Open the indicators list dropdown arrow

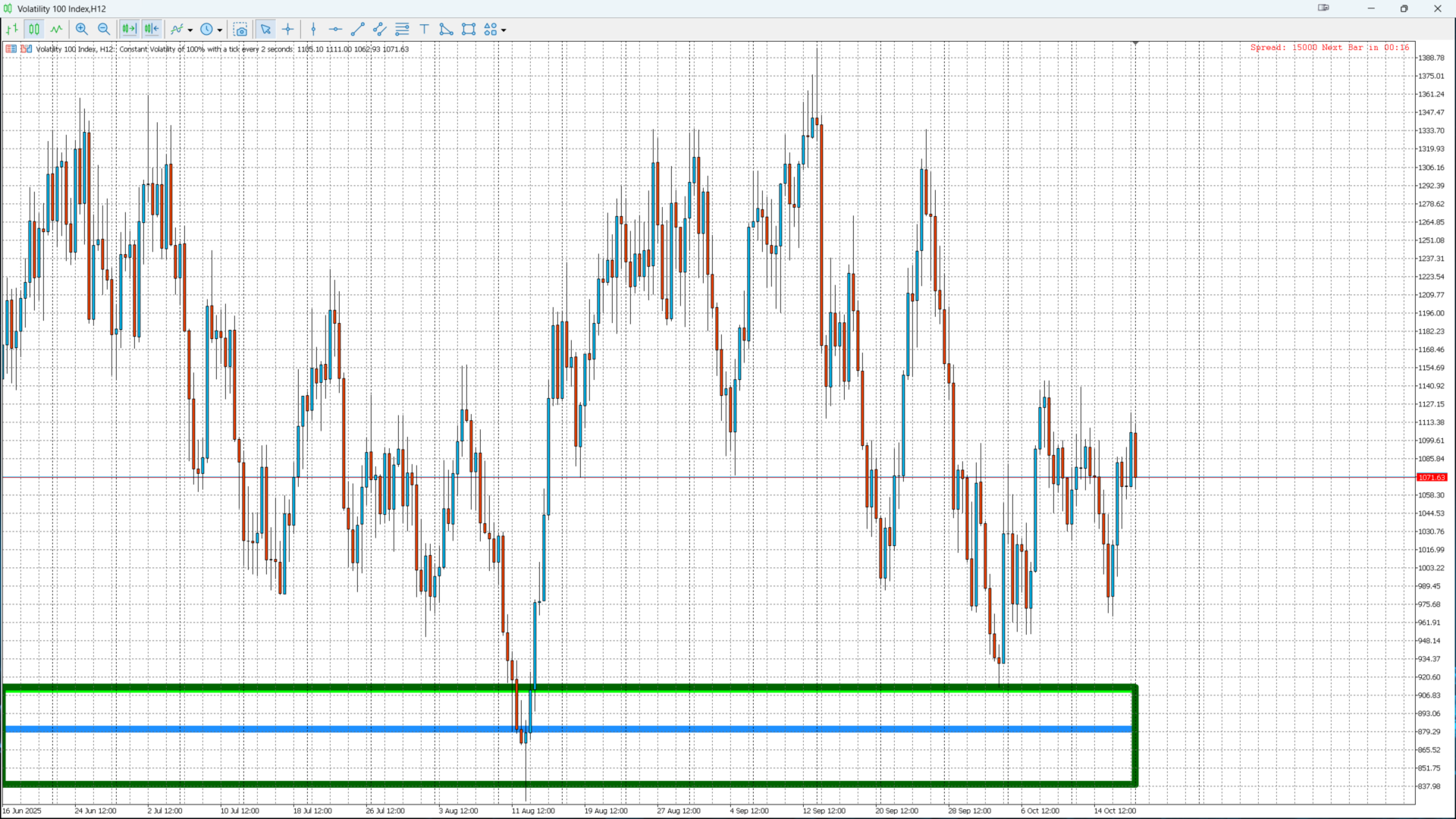pyautogui.click(x=190, y=30)
